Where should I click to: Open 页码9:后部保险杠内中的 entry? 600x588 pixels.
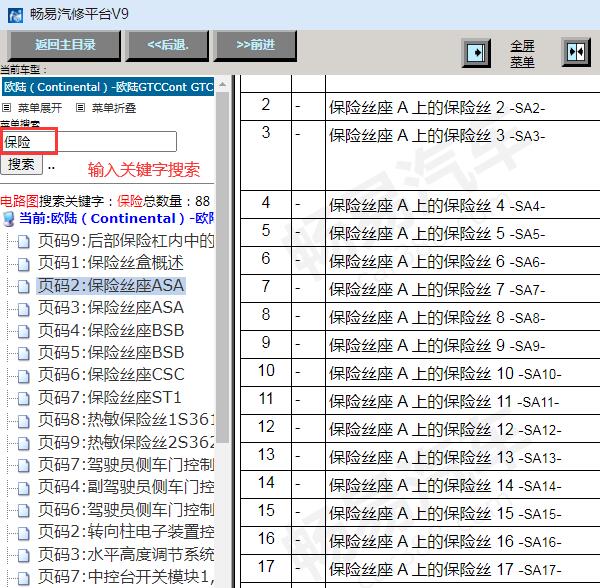[x=126, y=241]
